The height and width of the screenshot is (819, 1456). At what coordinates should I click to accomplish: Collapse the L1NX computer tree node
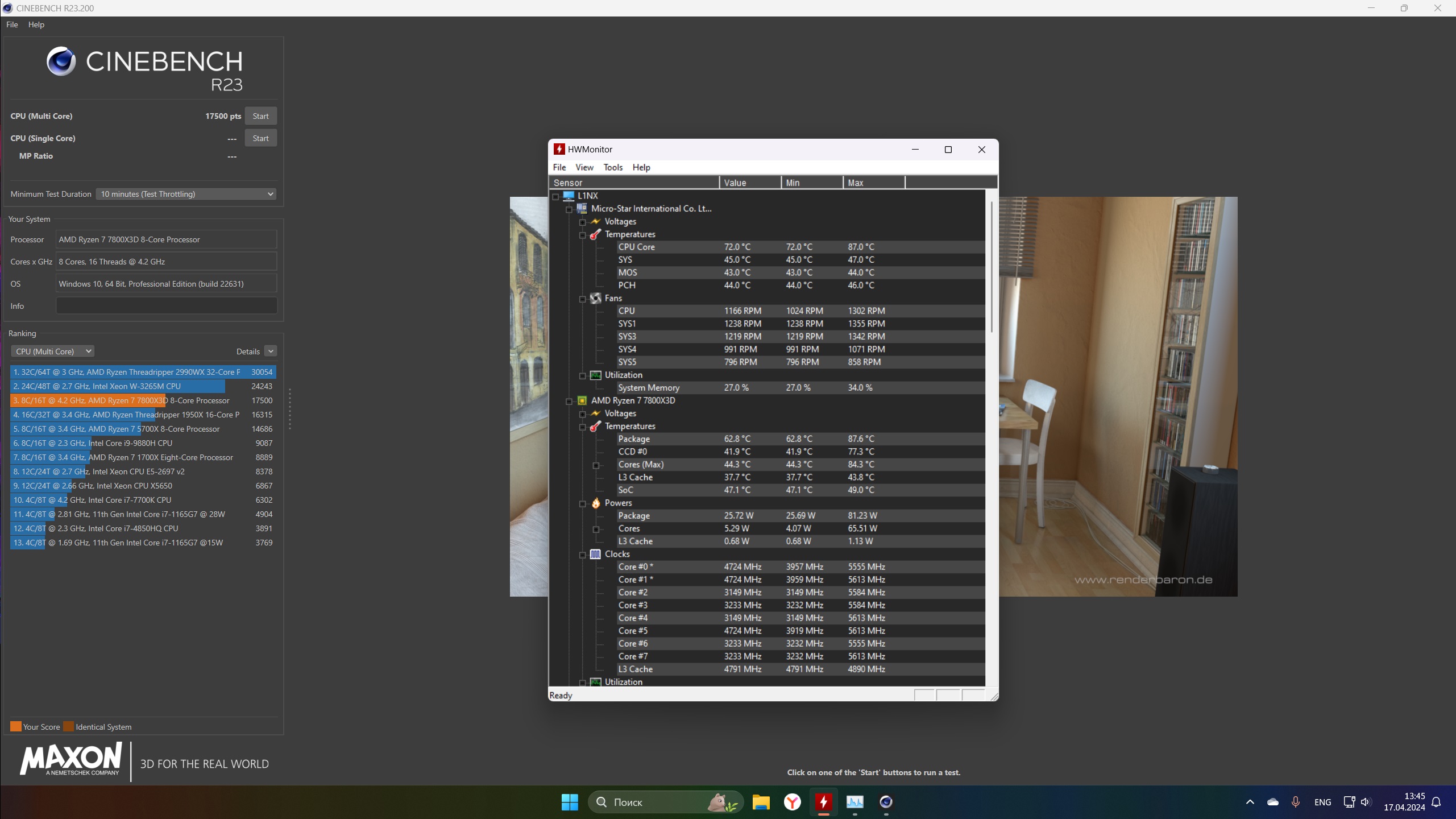coord(556,196)
